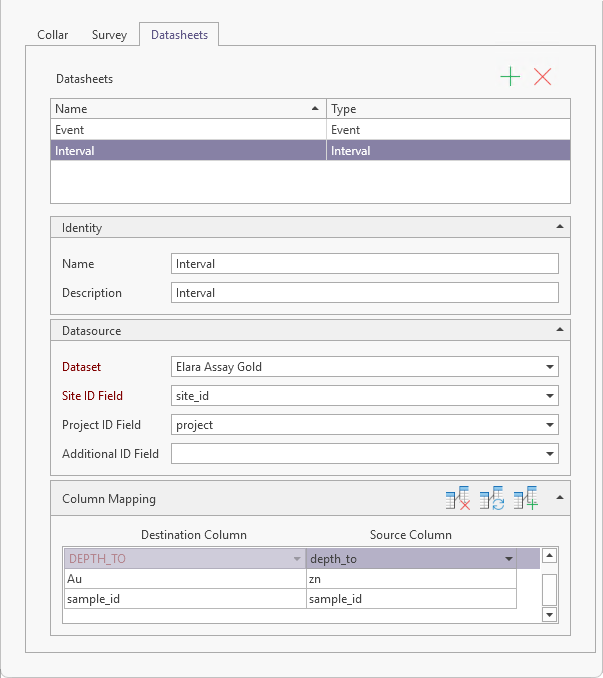The height and width of the screenshot is (678, 603).
Task: Remove column mapping icon
Action: [458, 498]
